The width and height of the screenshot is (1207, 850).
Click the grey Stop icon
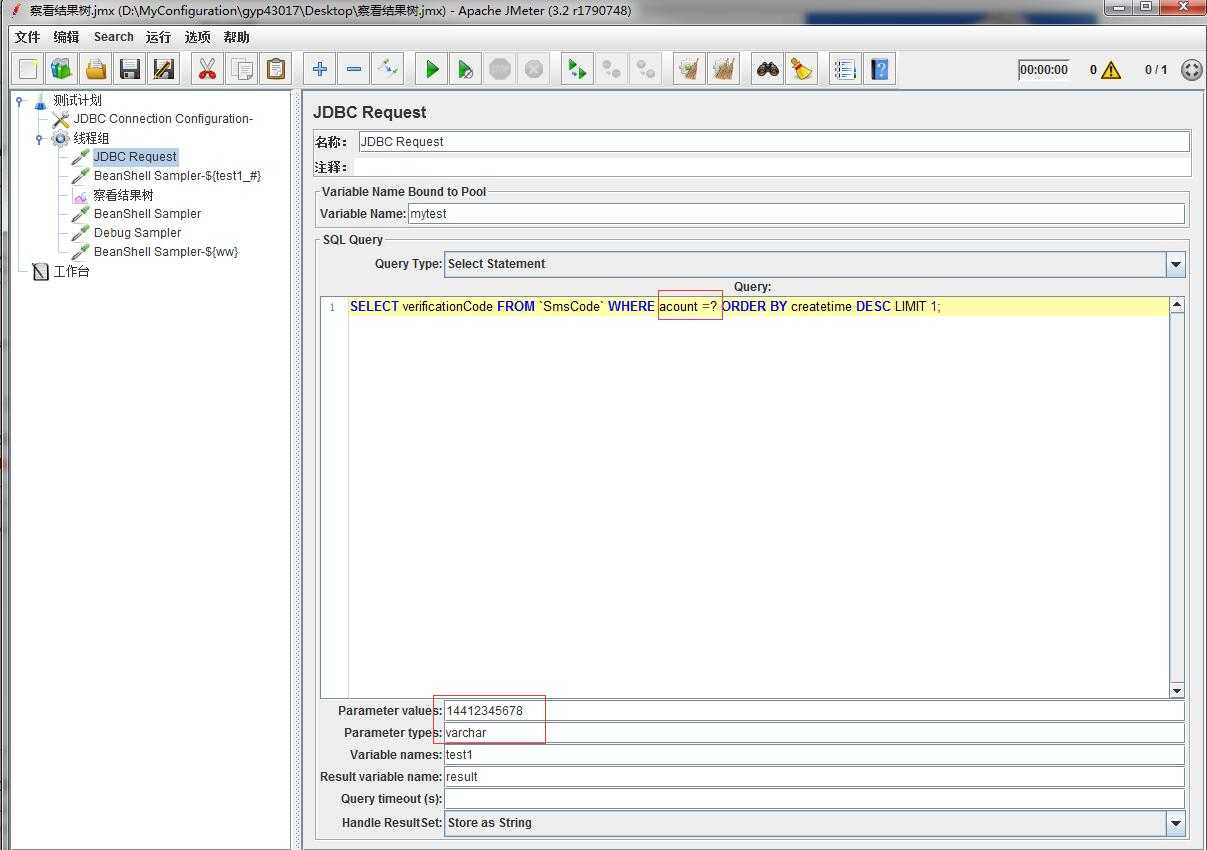500,69
